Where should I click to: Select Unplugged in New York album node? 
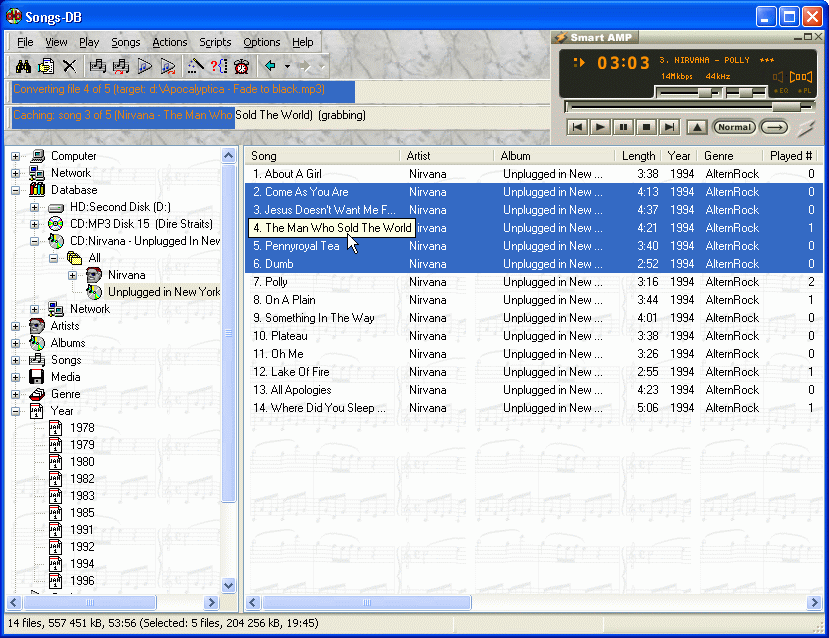[163, 292]
